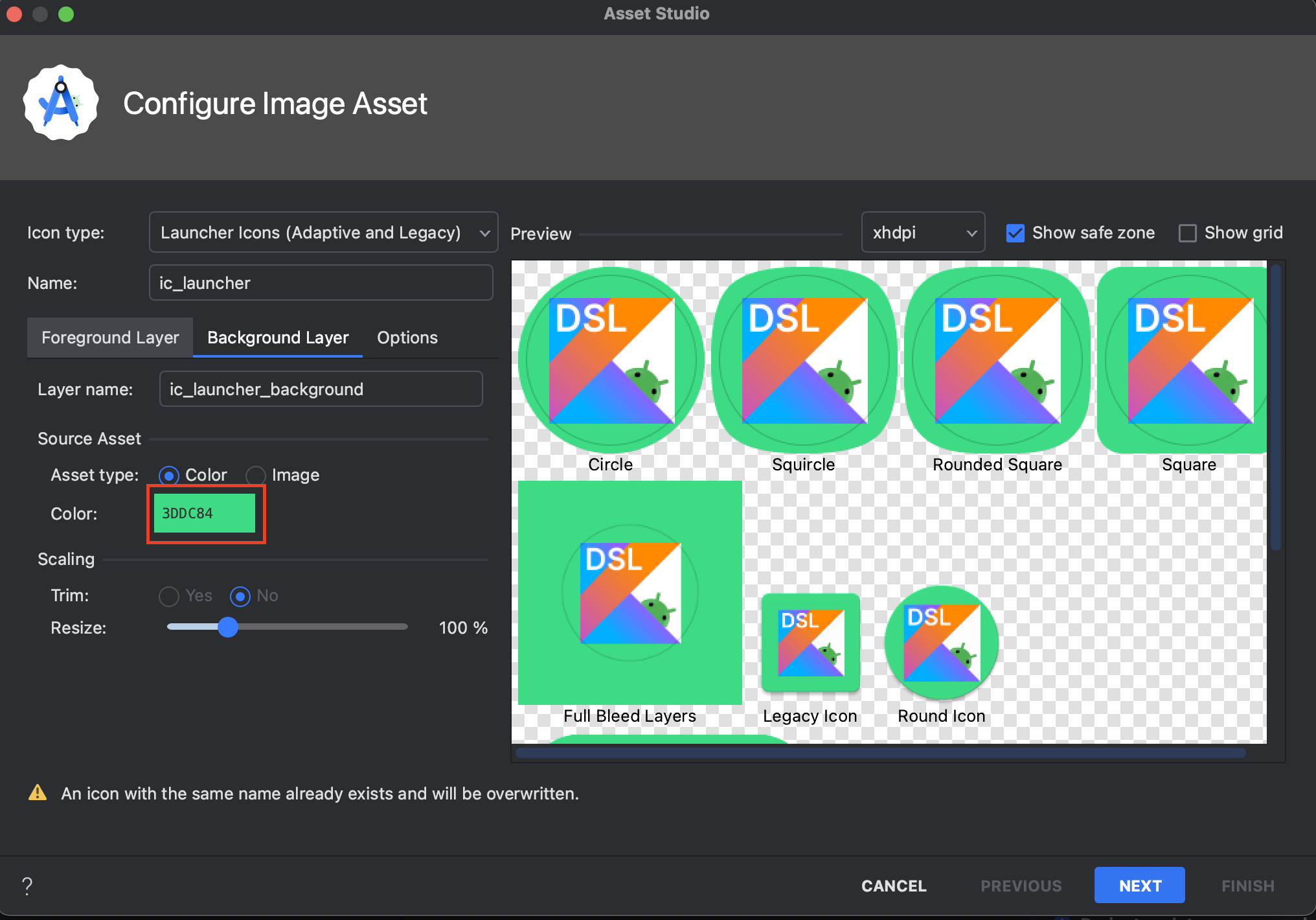The height and width of the screenshot is (920, 1316).
Task: Open the Icon type dropdown
Action: 323,233
